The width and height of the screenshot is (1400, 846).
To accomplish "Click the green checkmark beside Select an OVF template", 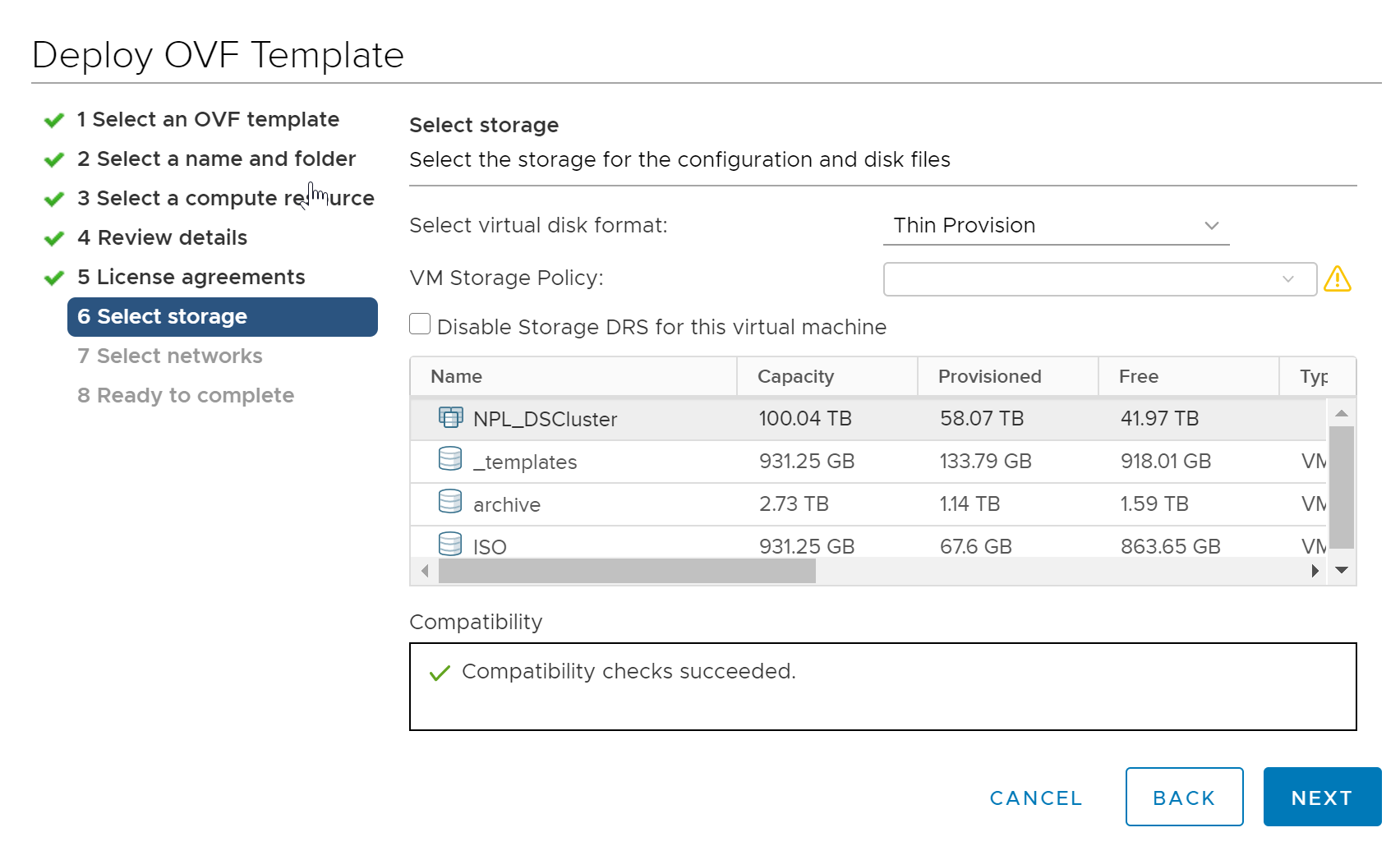I will tap(53, 120).
